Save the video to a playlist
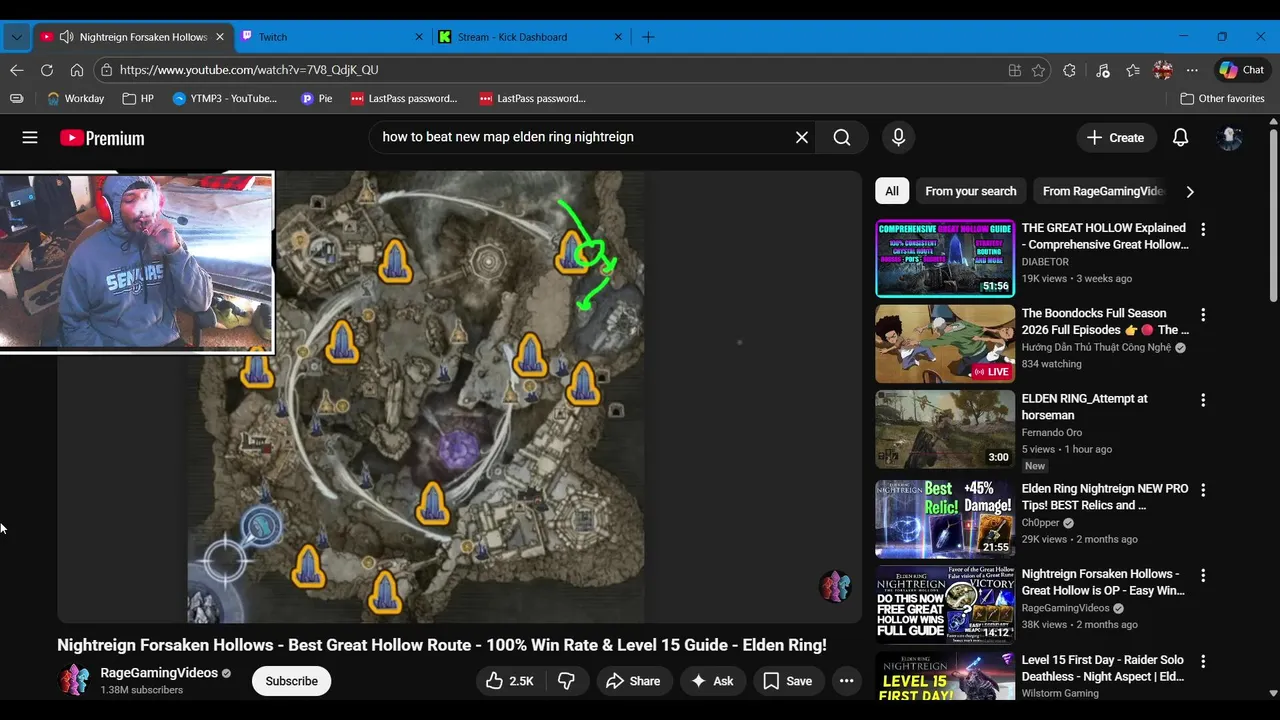Image resolution: width=1280 pixels, height=720 pixels. [x=788, y=681]
